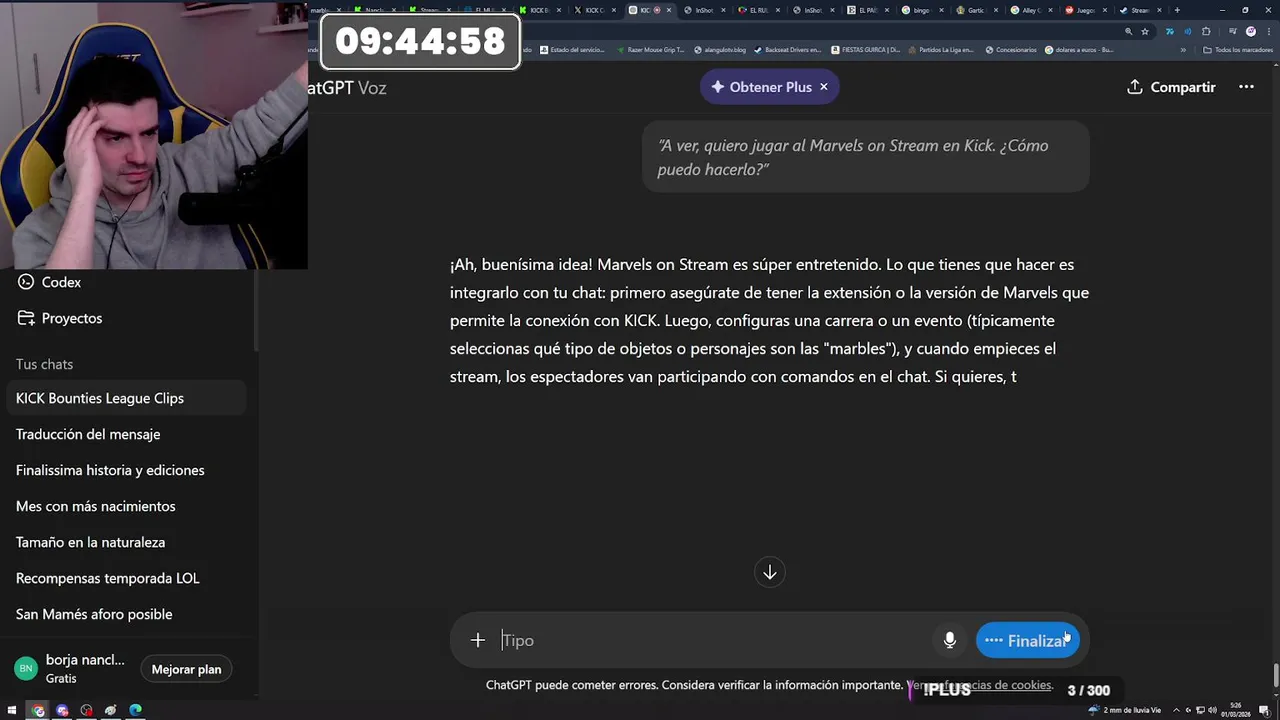The height and width of the screenshot is (720, 1280).
Task: Open the FIESTAS GUIRCA bookmark
Action: tap(865, 50)
